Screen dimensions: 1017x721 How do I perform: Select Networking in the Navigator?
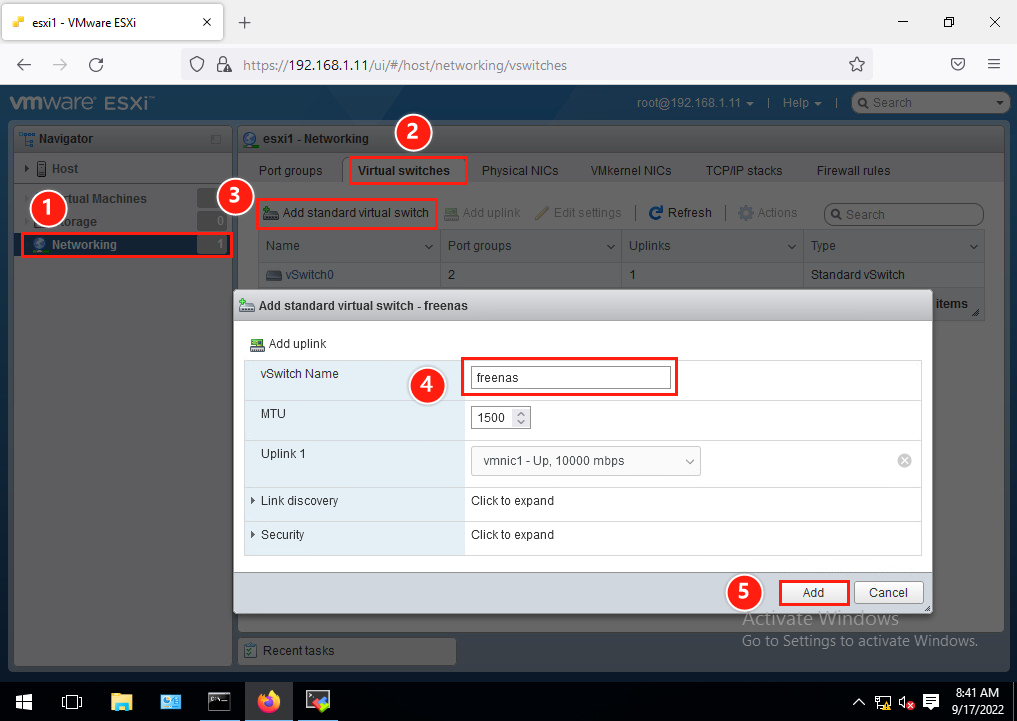pyautogui.click(x=84, y=244)
